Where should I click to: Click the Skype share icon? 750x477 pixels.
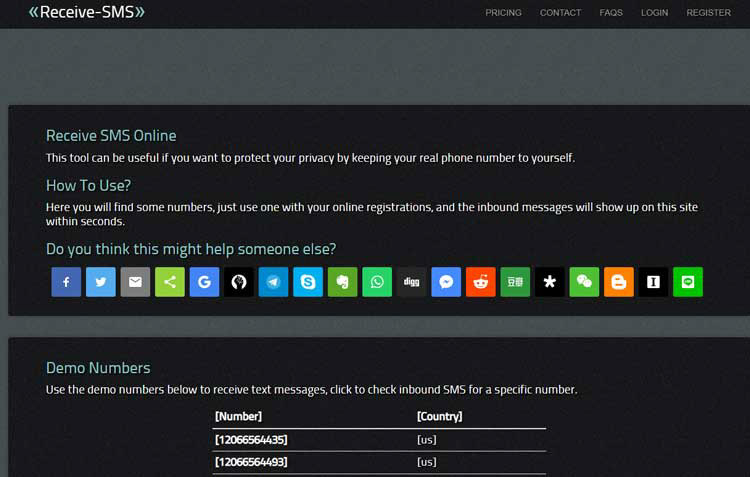[308, 282]
